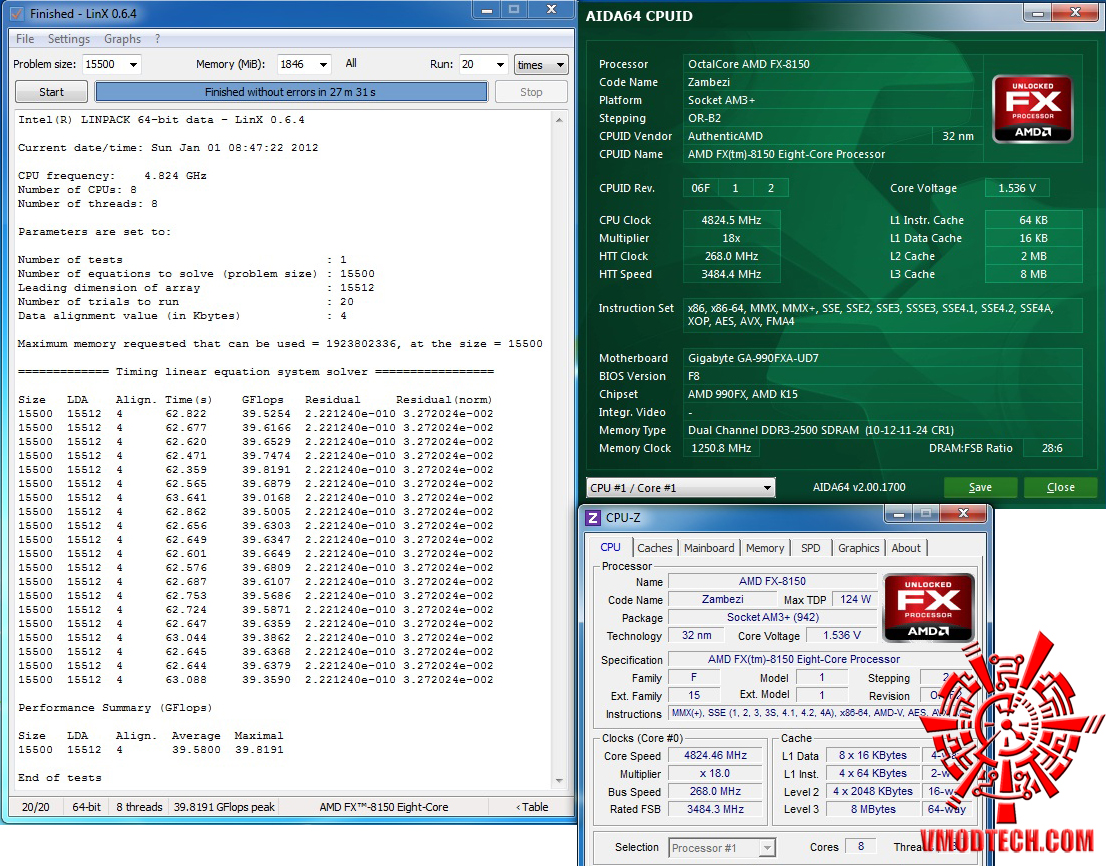Toggle the Table view in LinX status bar
Viewport: 1106px width, 866px height.
(532, 807)
